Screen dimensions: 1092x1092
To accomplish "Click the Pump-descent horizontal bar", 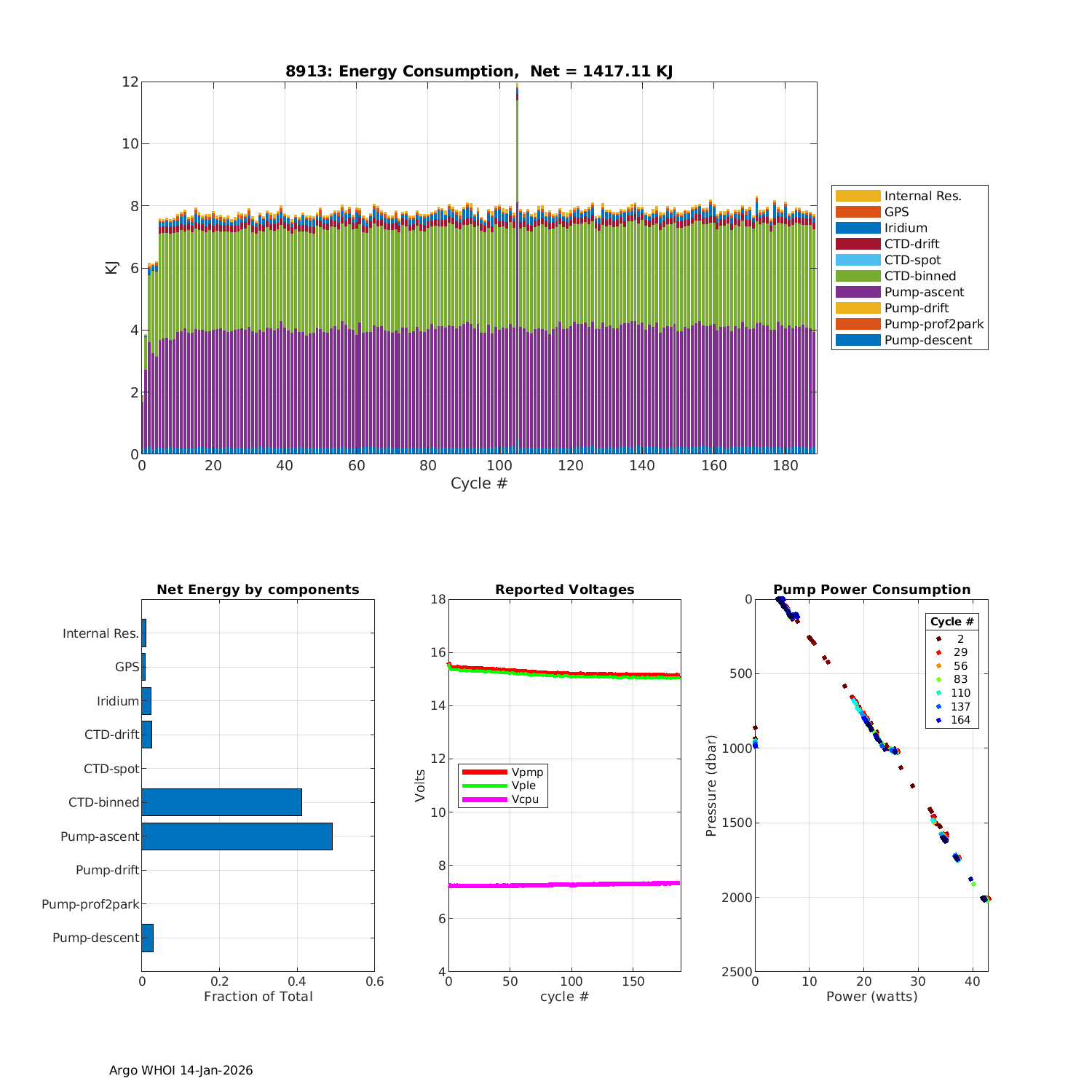I will (x=147, y=938).
